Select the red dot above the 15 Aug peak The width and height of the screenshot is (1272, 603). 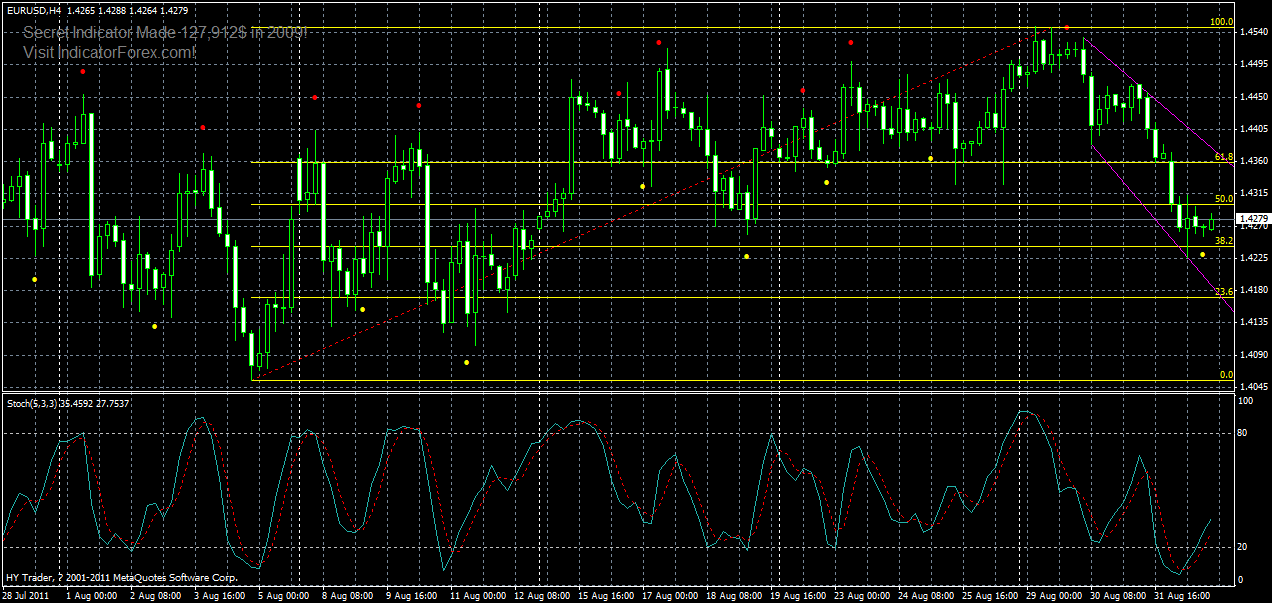point(657,42)
